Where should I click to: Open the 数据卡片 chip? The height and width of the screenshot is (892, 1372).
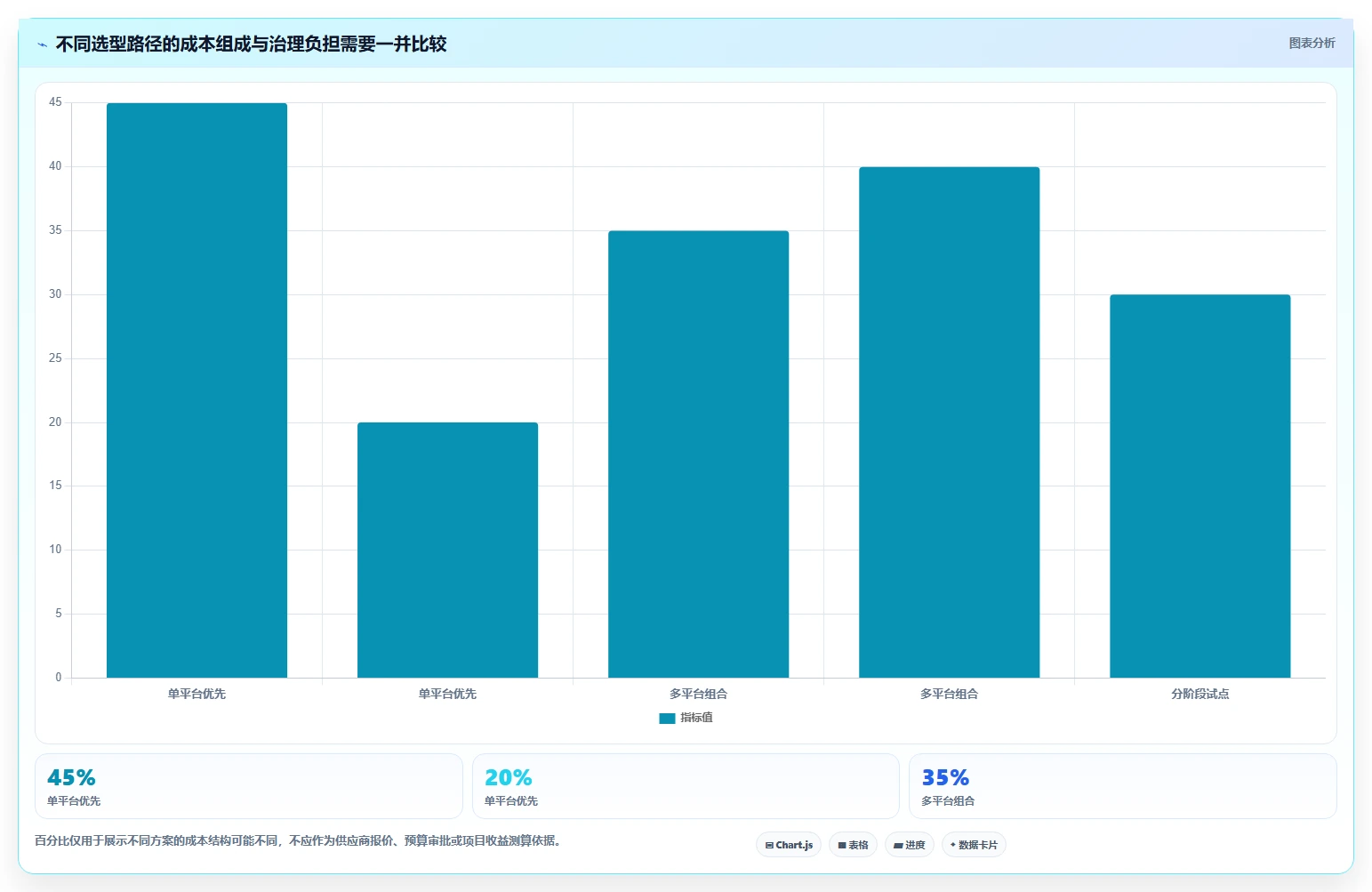click(x=974, y=845)
